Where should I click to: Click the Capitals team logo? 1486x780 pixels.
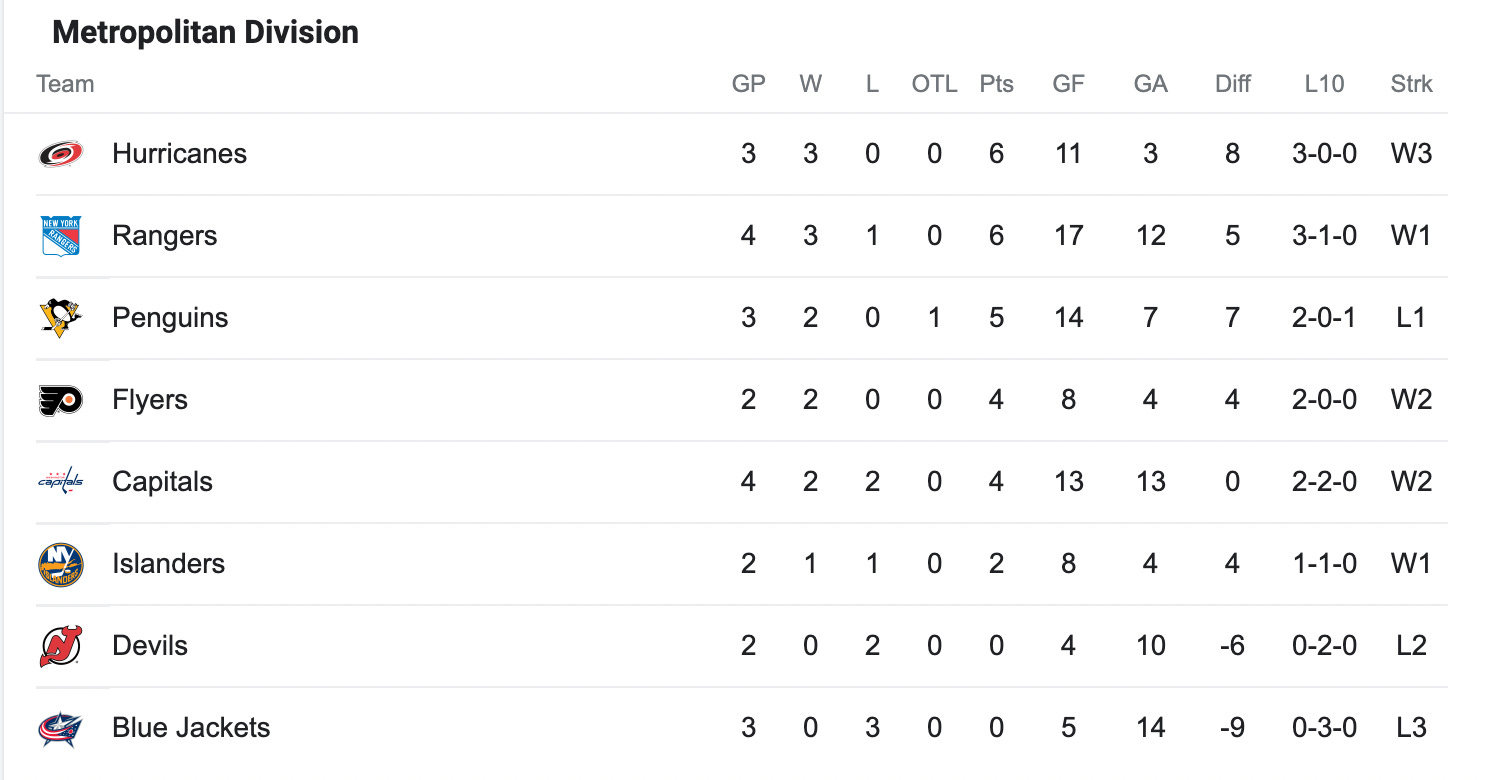click(61, 481)
